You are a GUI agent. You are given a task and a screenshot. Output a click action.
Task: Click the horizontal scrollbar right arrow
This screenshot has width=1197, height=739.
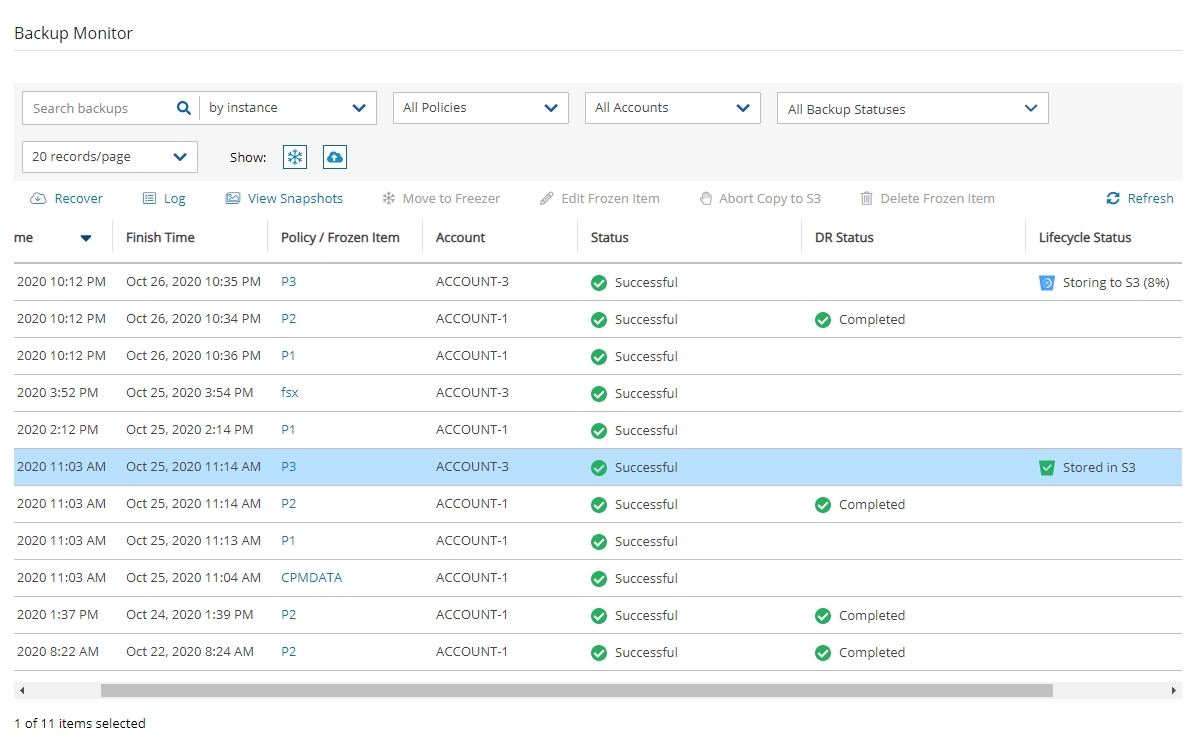tap(1174, 691)
